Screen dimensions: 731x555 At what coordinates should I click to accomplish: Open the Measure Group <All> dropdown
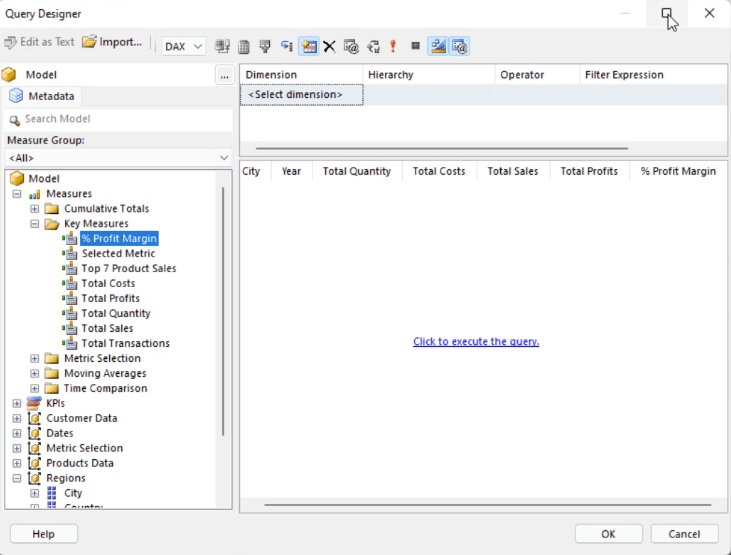click(118, 158)
